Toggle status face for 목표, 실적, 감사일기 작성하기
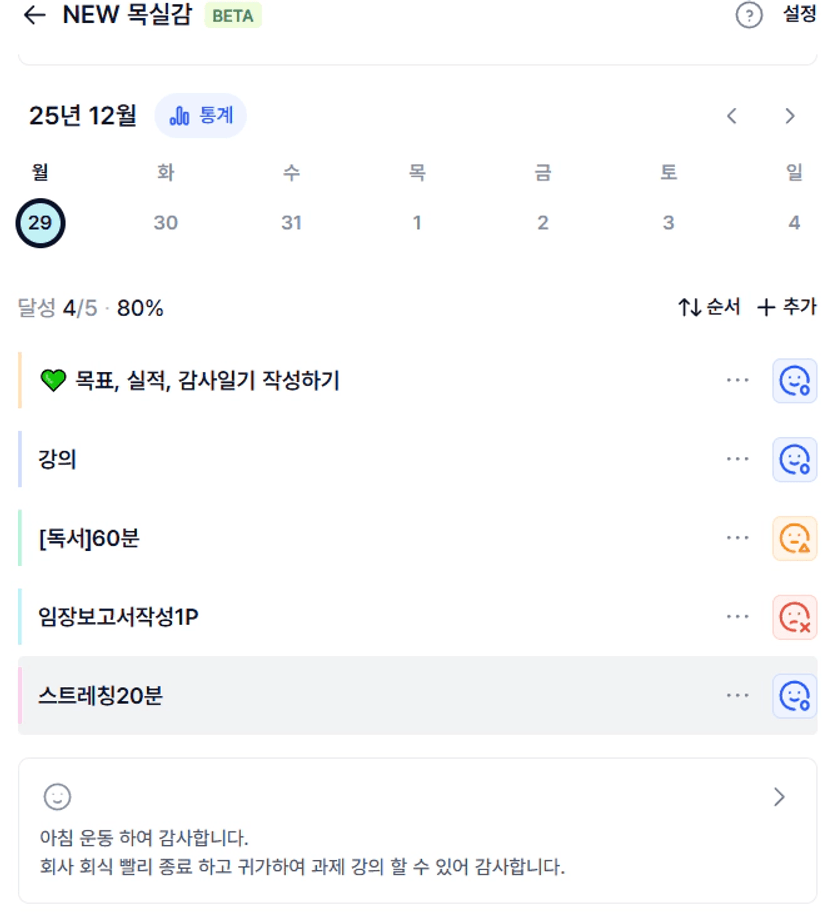 [x=794, y=381]
